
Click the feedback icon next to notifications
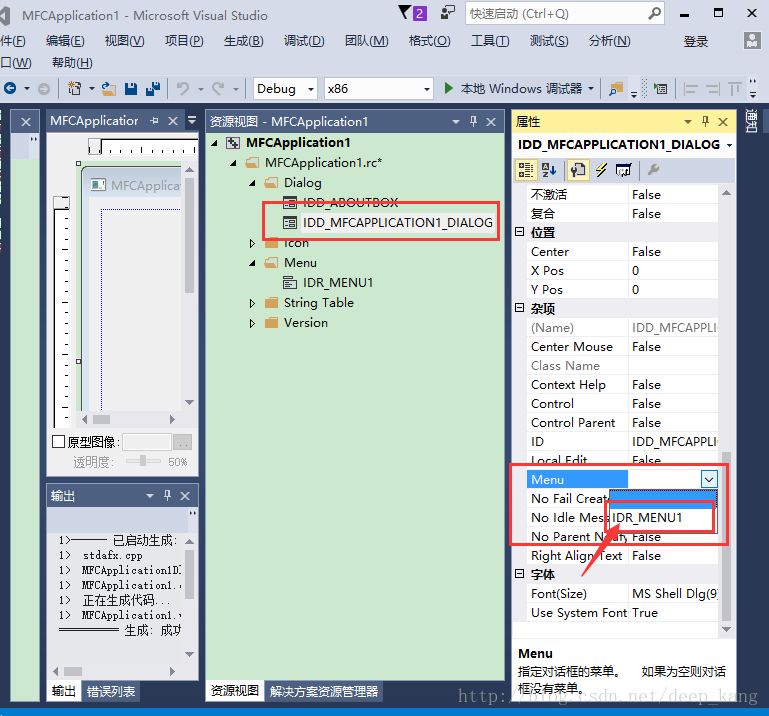447,13
